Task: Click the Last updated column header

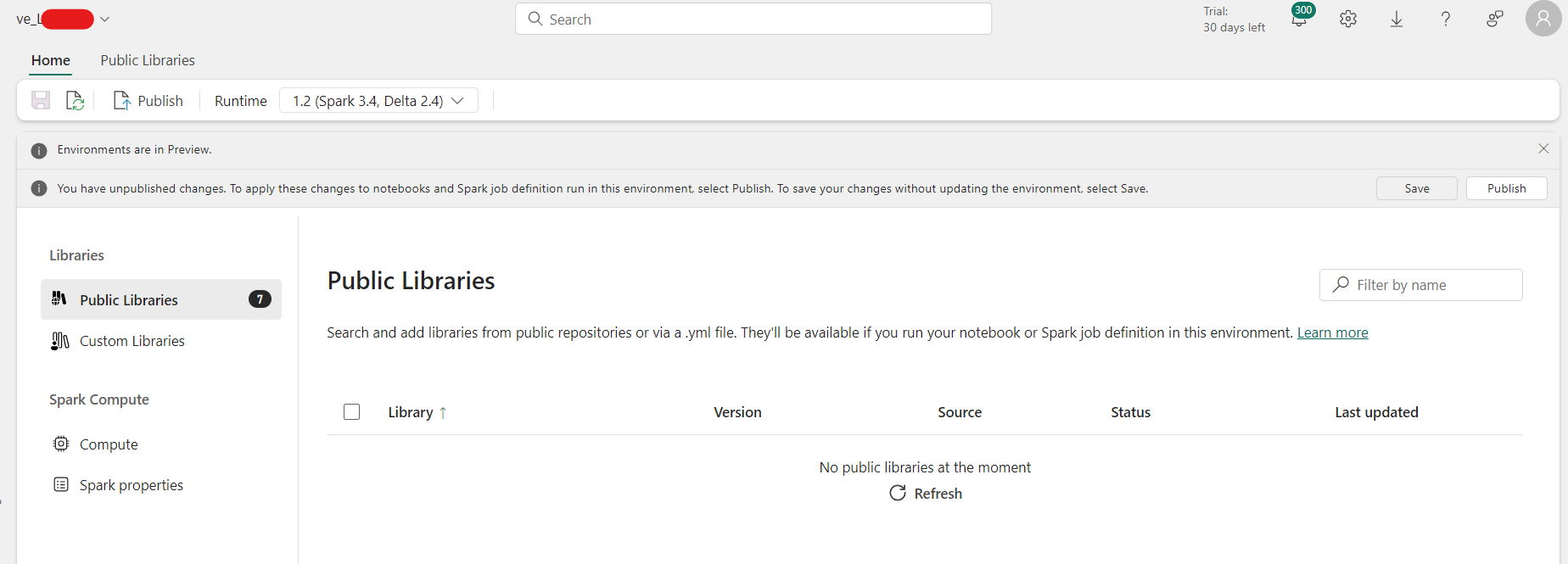Action: click(1376, 412)
